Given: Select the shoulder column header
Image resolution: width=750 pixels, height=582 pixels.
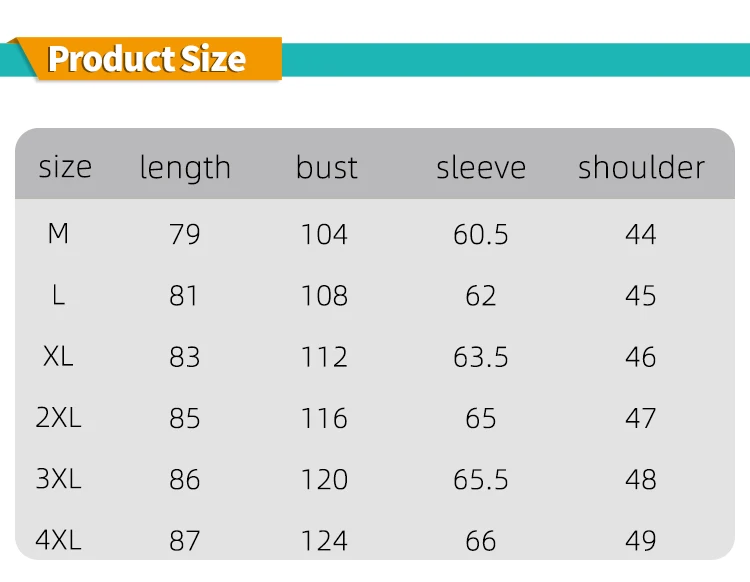Looking at the screenshot, I should pyautogui.click(x=641, y=167).
